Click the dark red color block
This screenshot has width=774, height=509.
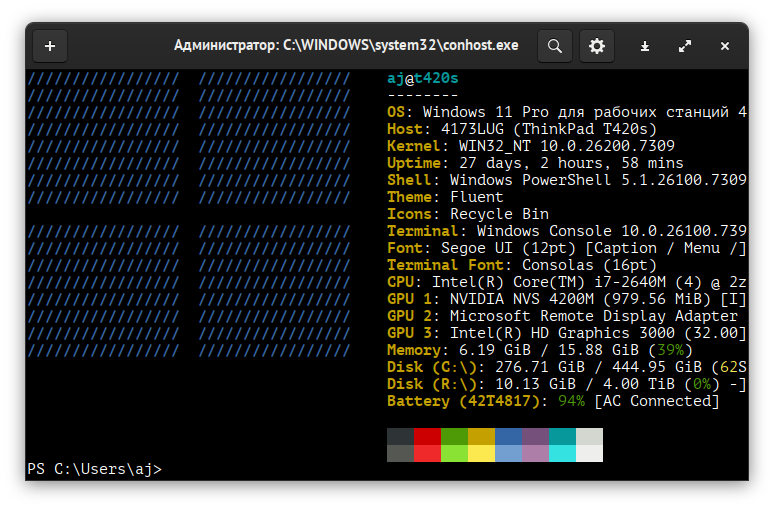pyautogui.click(x=427, y=436)
